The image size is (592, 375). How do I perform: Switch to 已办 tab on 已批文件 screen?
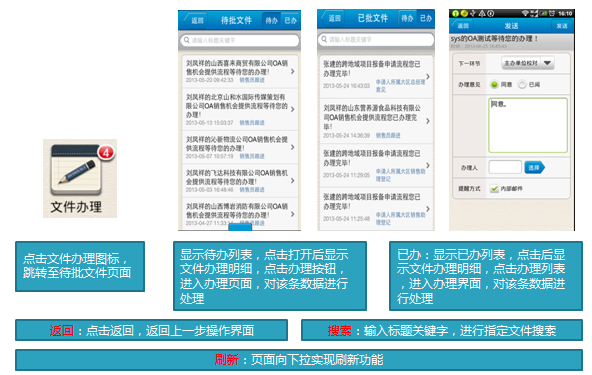pyautogui.click(x=426, y=18)
